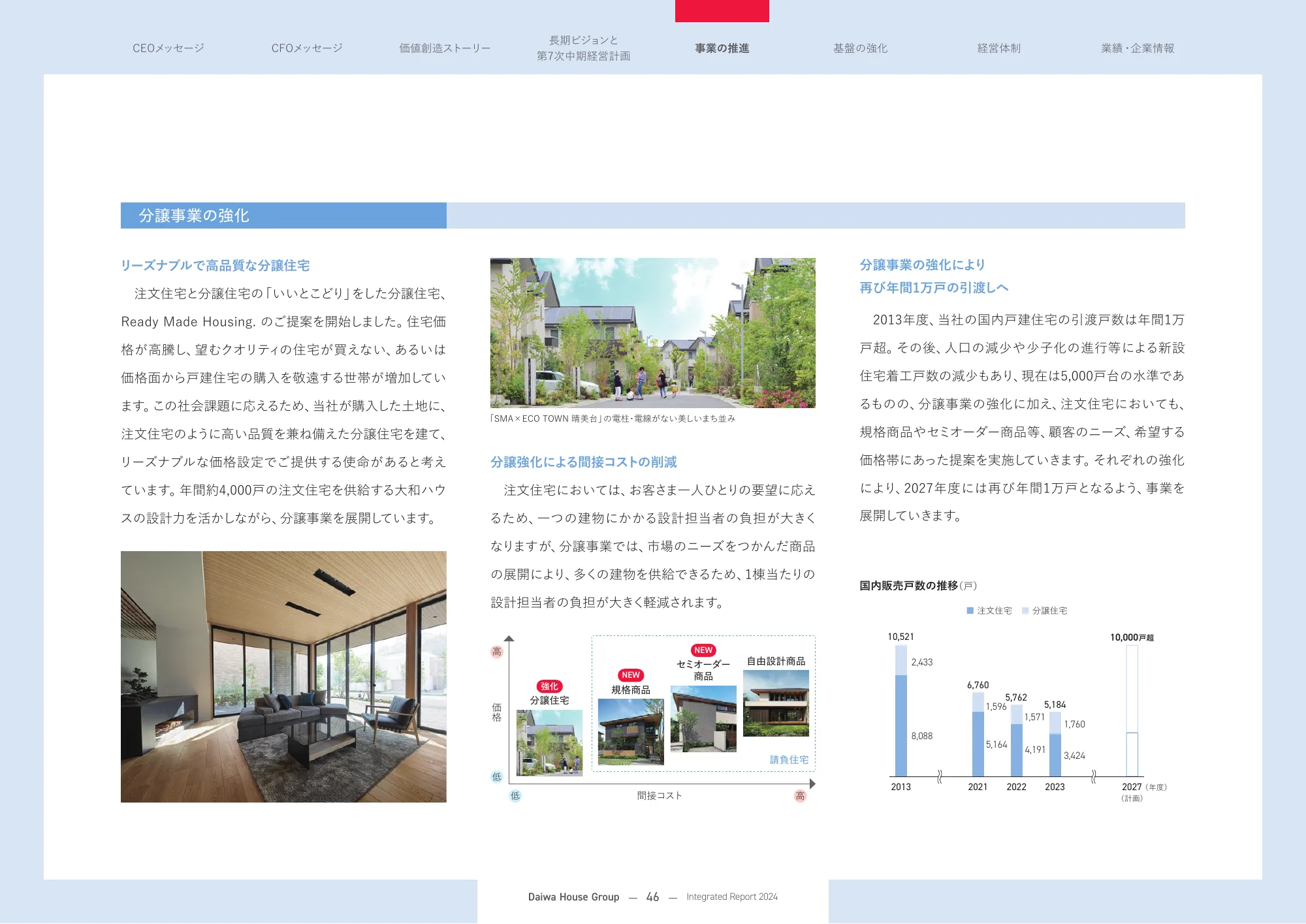Click the blue 低 marker on price axis

(x=497, y=777)
